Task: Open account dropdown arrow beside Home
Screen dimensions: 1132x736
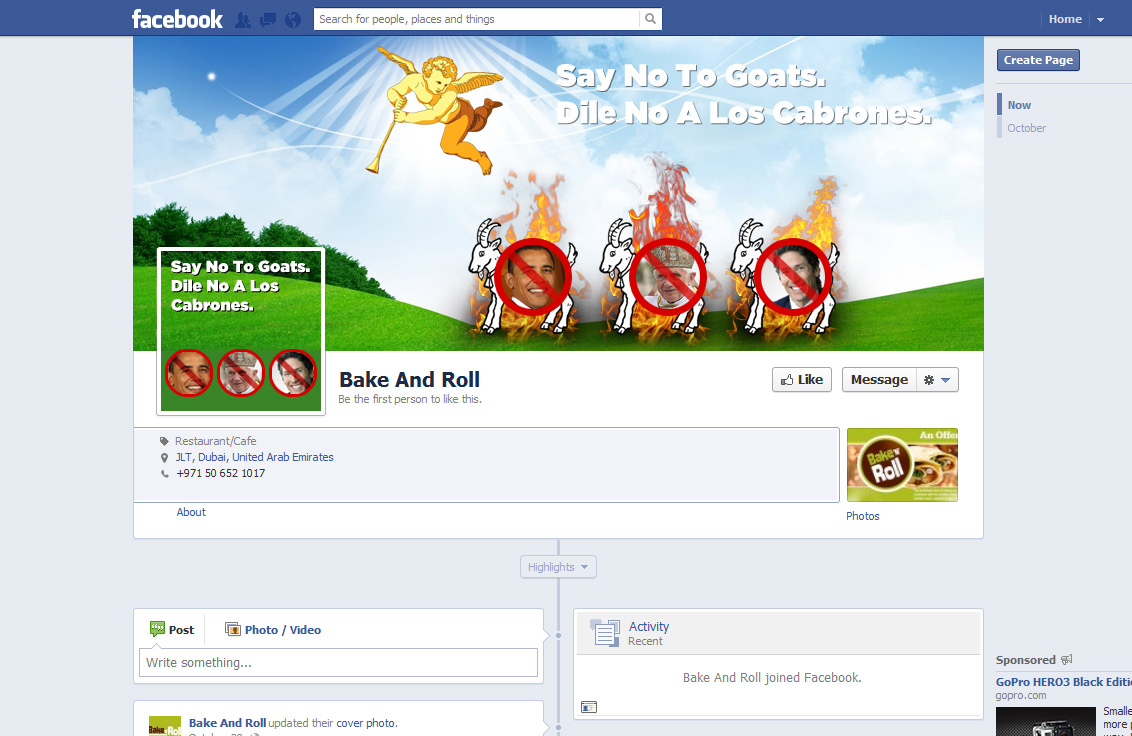Action: click(1100, 20)
